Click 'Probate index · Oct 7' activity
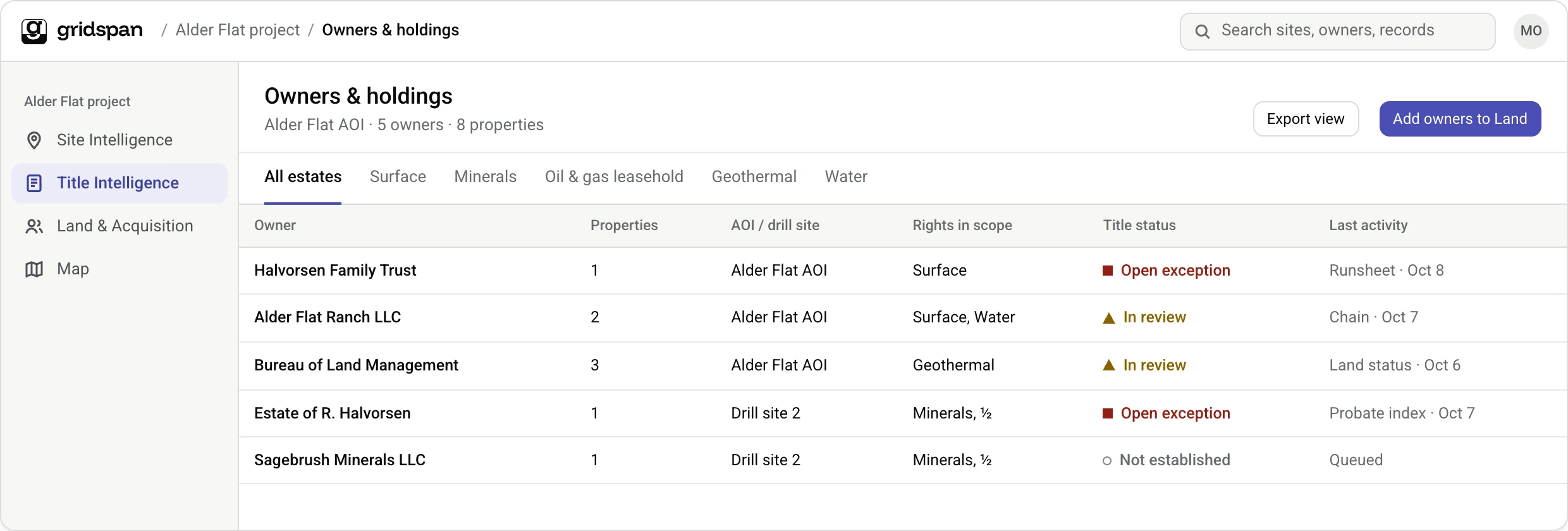The height and width of the screenshot is (531, 1568). click(1402, 413)
